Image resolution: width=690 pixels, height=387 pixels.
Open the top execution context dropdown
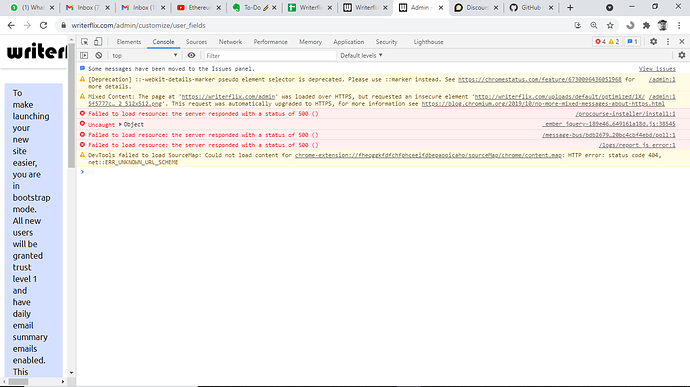click(144, 55)
